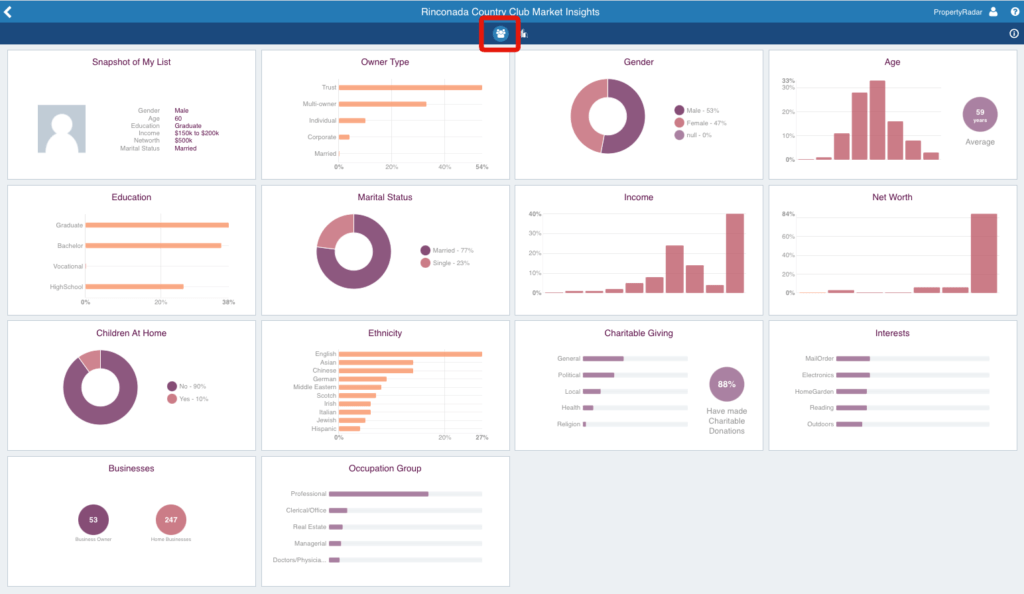Click the Occupation Group card title
1024x594 pixels.
(385, 468)
